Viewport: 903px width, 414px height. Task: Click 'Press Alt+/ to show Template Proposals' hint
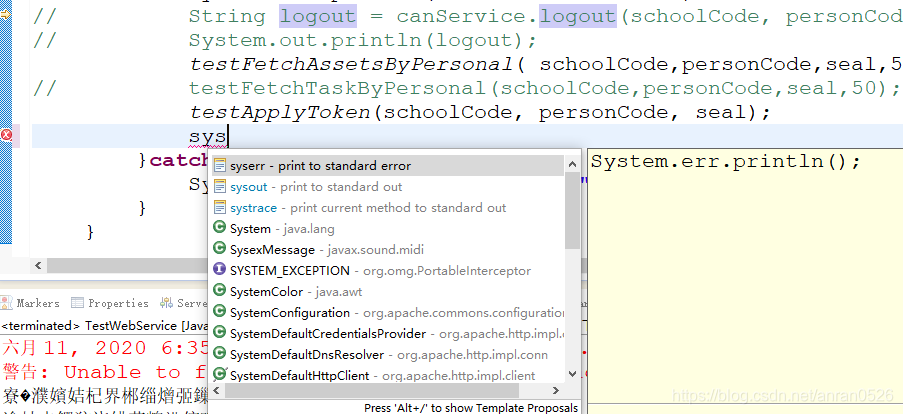(471, 408)
